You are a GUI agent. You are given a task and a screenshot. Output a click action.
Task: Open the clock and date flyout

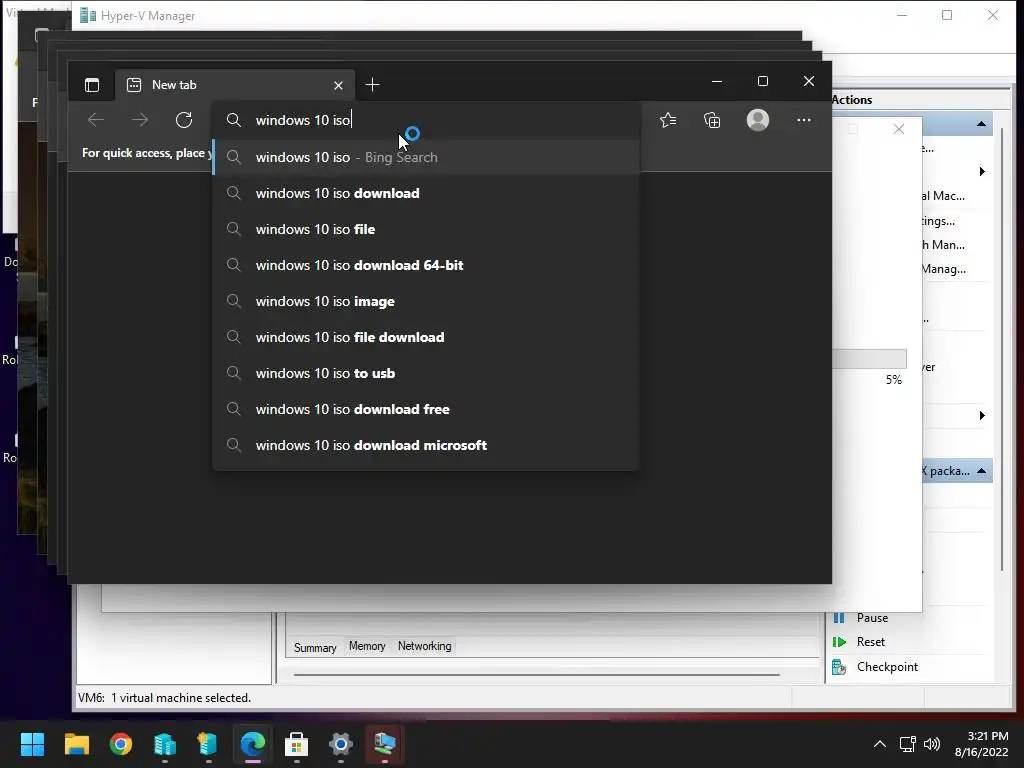click(982, 744)
